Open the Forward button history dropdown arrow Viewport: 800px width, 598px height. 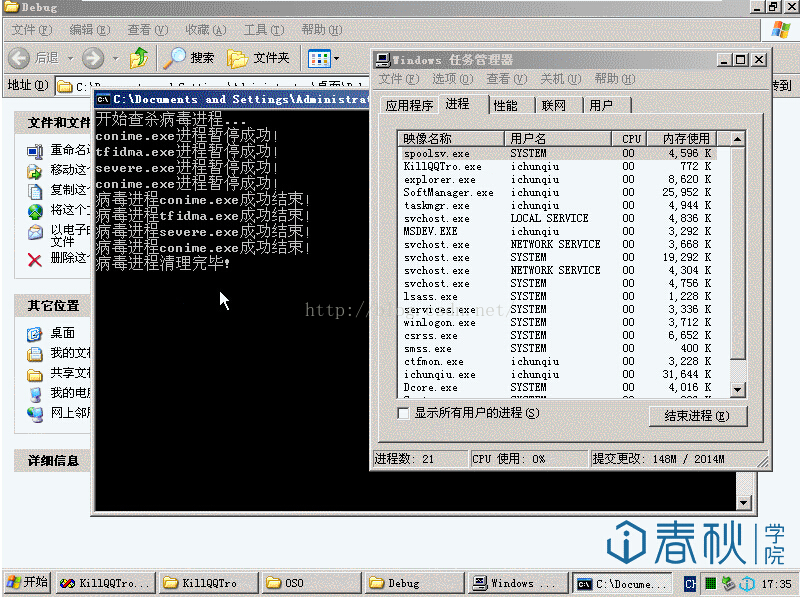pos(116,58)
